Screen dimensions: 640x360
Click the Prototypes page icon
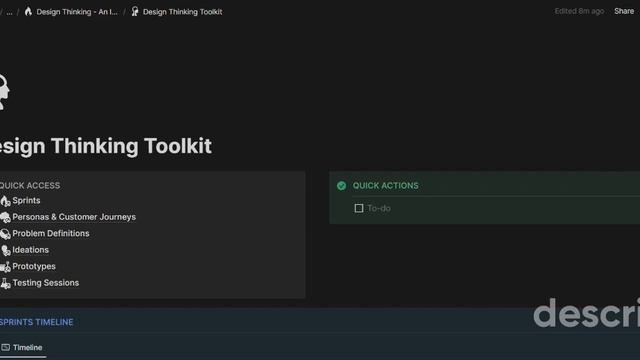coord(5,267)
